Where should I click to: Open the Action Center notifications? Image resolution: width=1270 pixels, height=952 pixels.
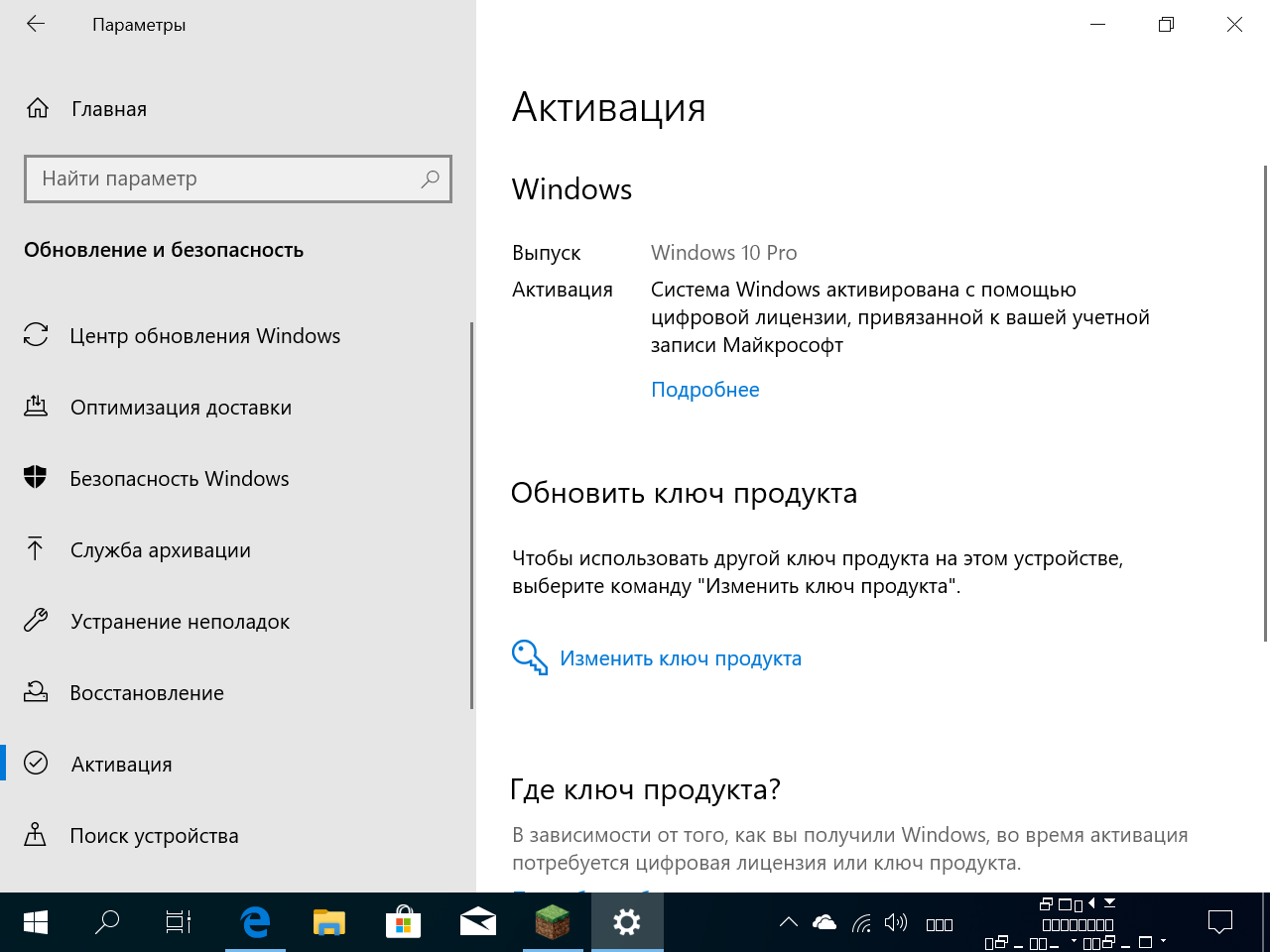point(1219,922)
